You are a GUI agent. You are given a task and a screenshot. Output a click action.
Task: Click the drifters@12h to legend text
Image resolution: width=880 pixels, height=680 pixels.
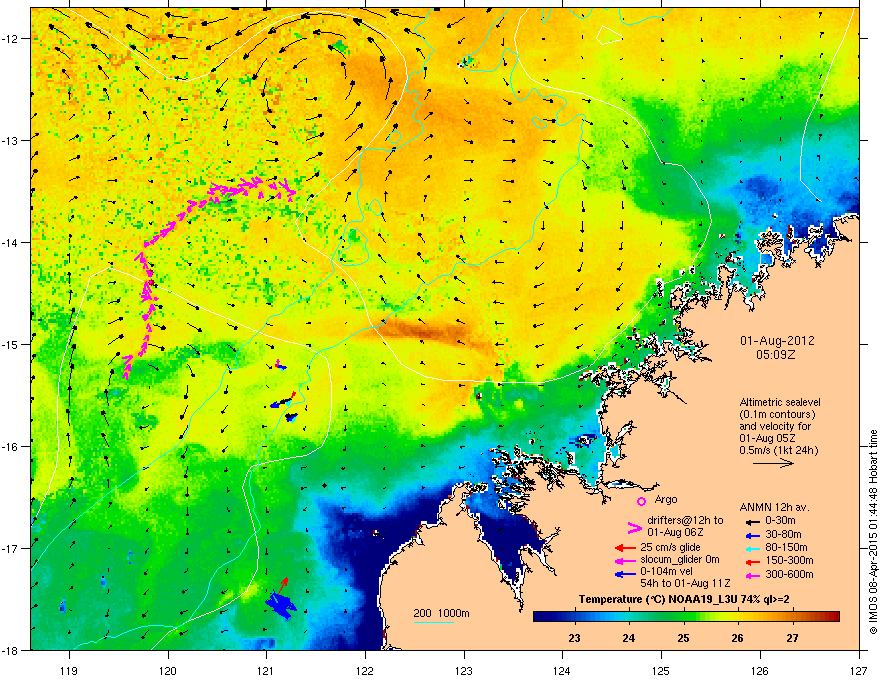click(685, 520)
